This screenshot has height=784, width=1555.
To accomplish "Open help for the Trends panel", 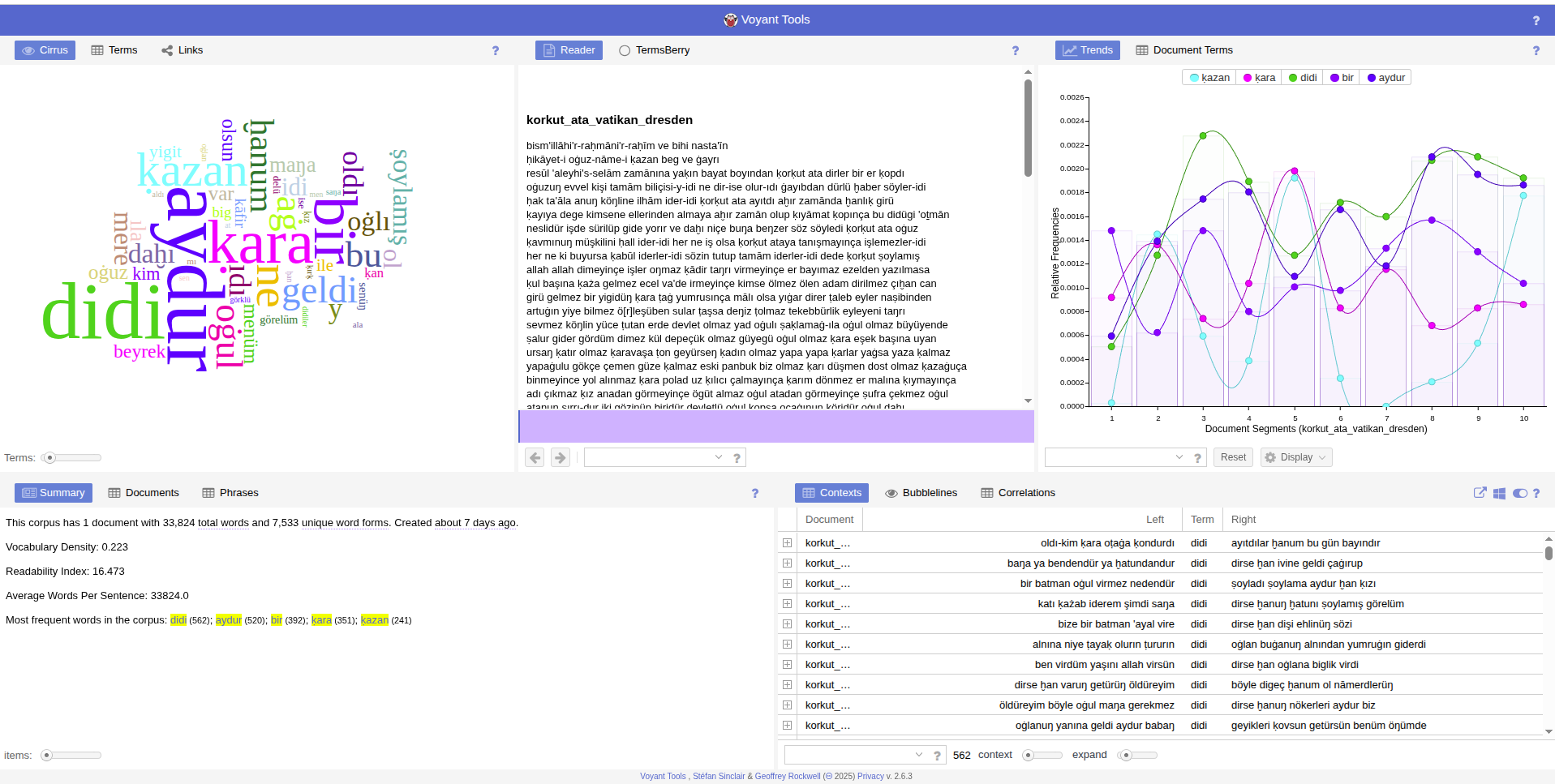I will click(x=1536, y=50).
